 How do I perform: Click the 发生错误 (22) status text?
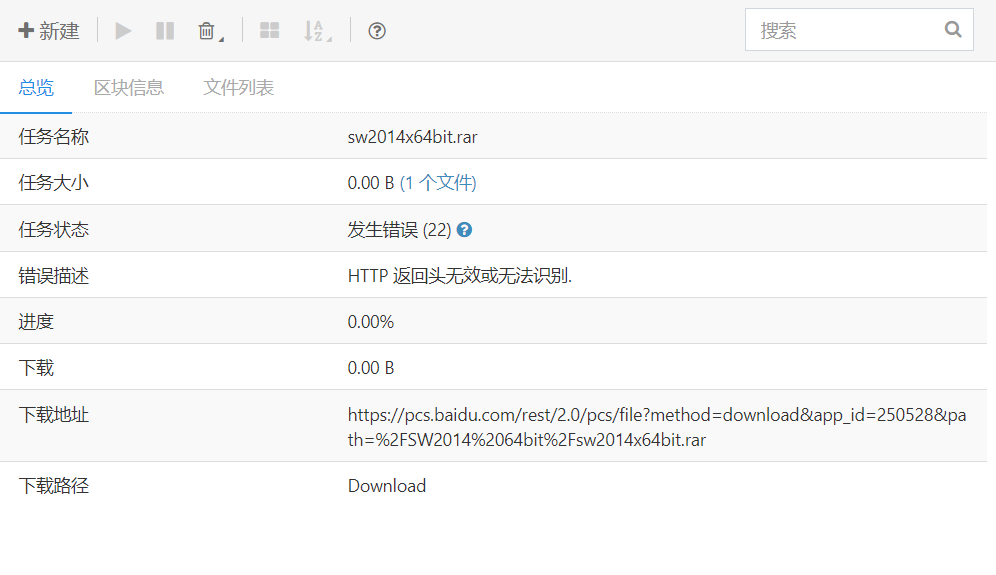tap(399, 229)
